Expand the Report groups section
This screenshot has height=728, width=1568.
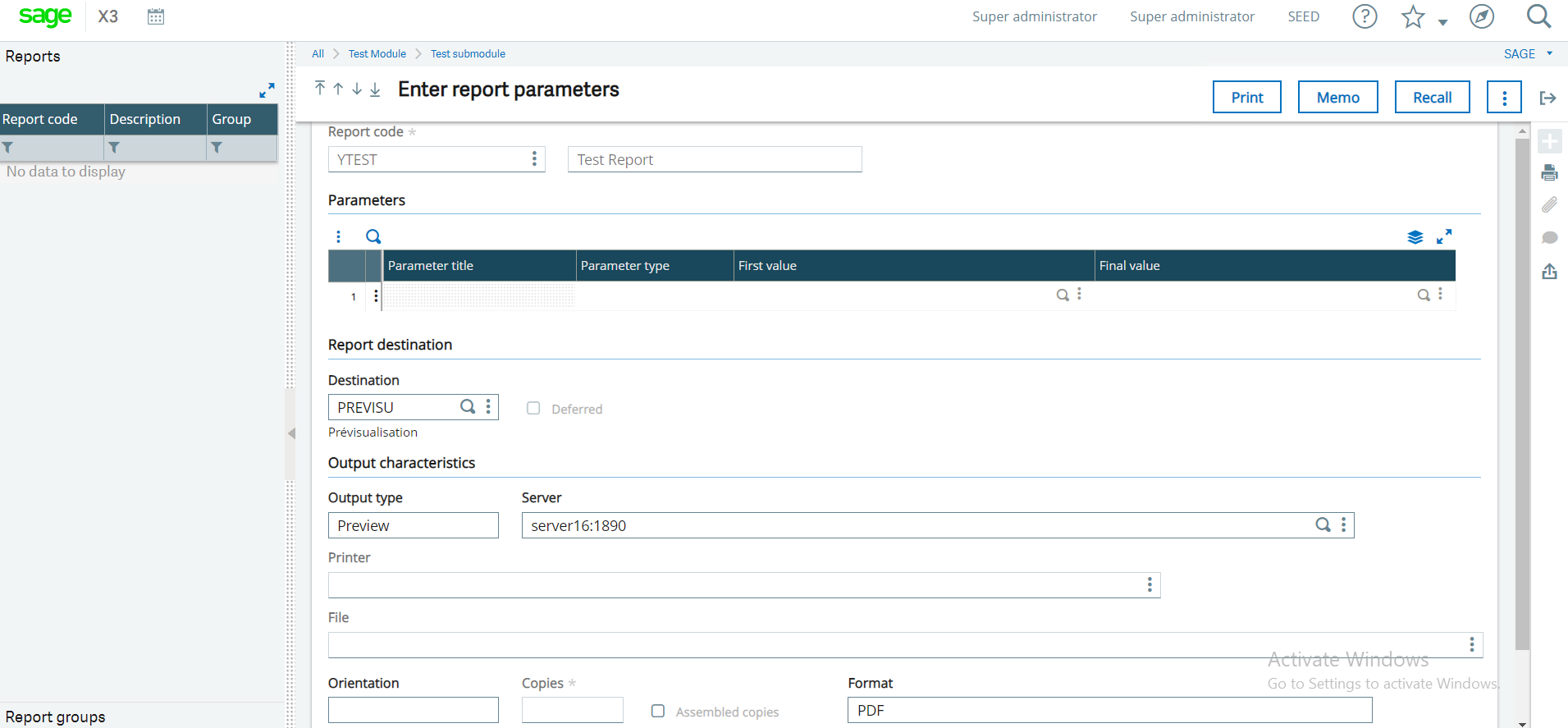[56, 717]
